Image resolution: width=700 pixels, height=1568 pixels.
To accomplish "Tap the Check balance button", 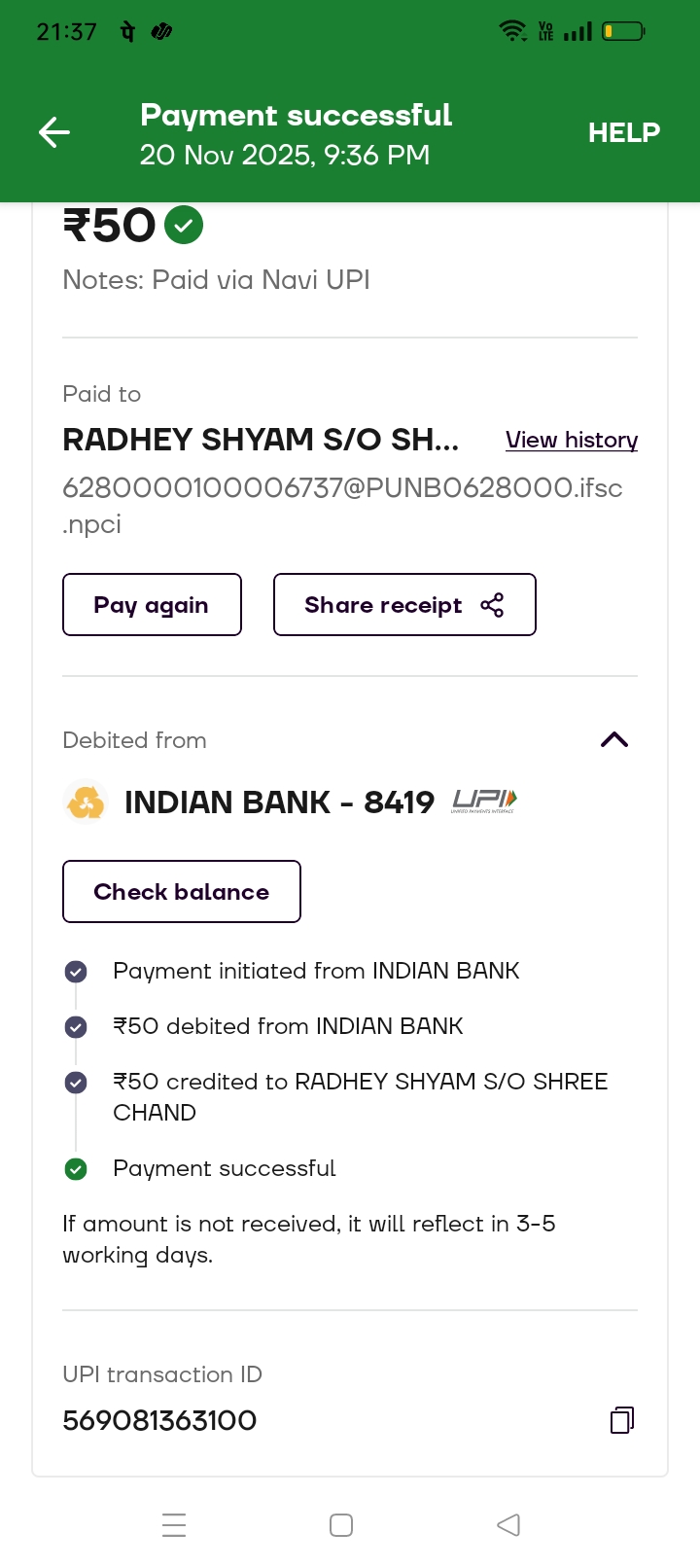I will tap(182, 892).
